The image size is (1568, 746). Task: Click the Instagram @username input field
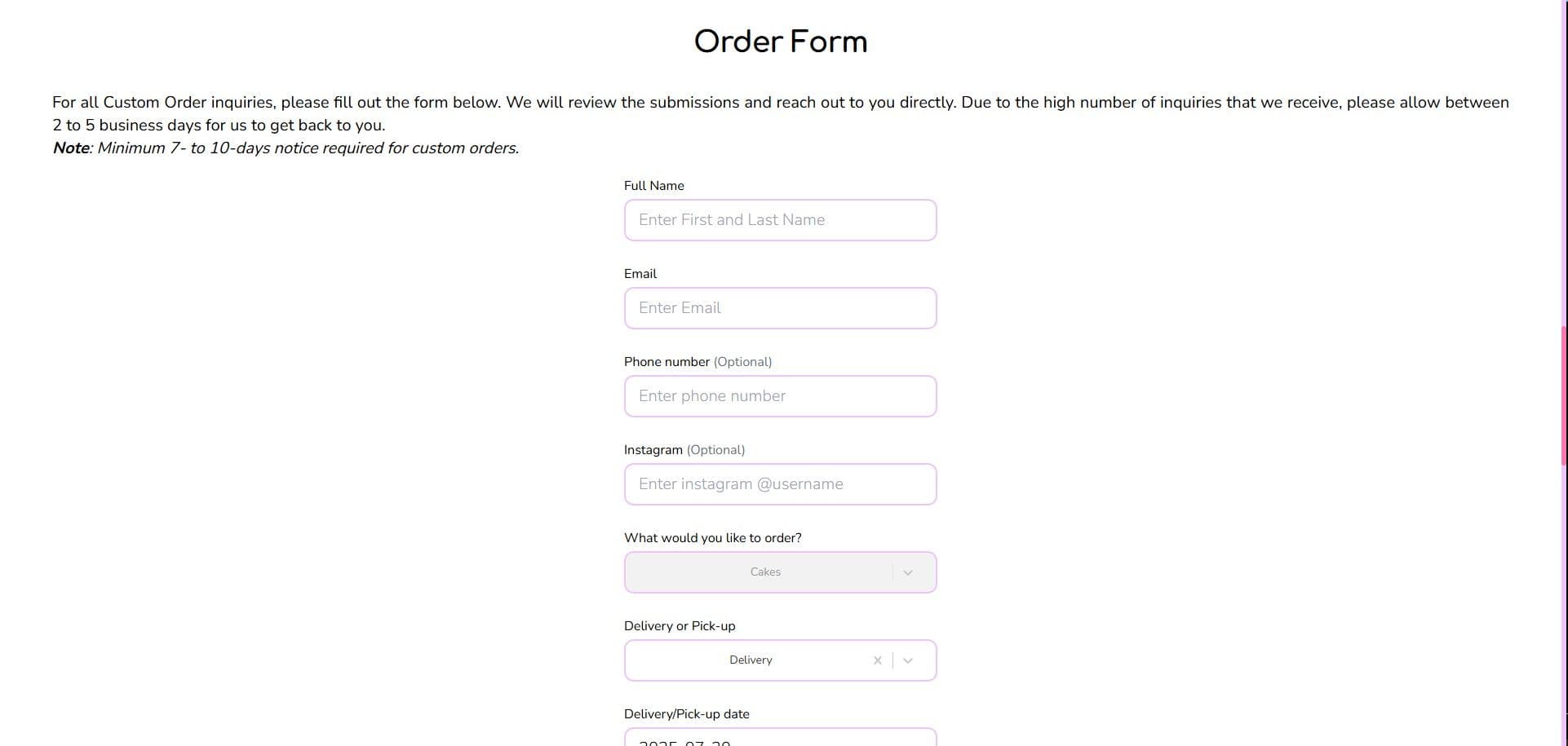780,484
